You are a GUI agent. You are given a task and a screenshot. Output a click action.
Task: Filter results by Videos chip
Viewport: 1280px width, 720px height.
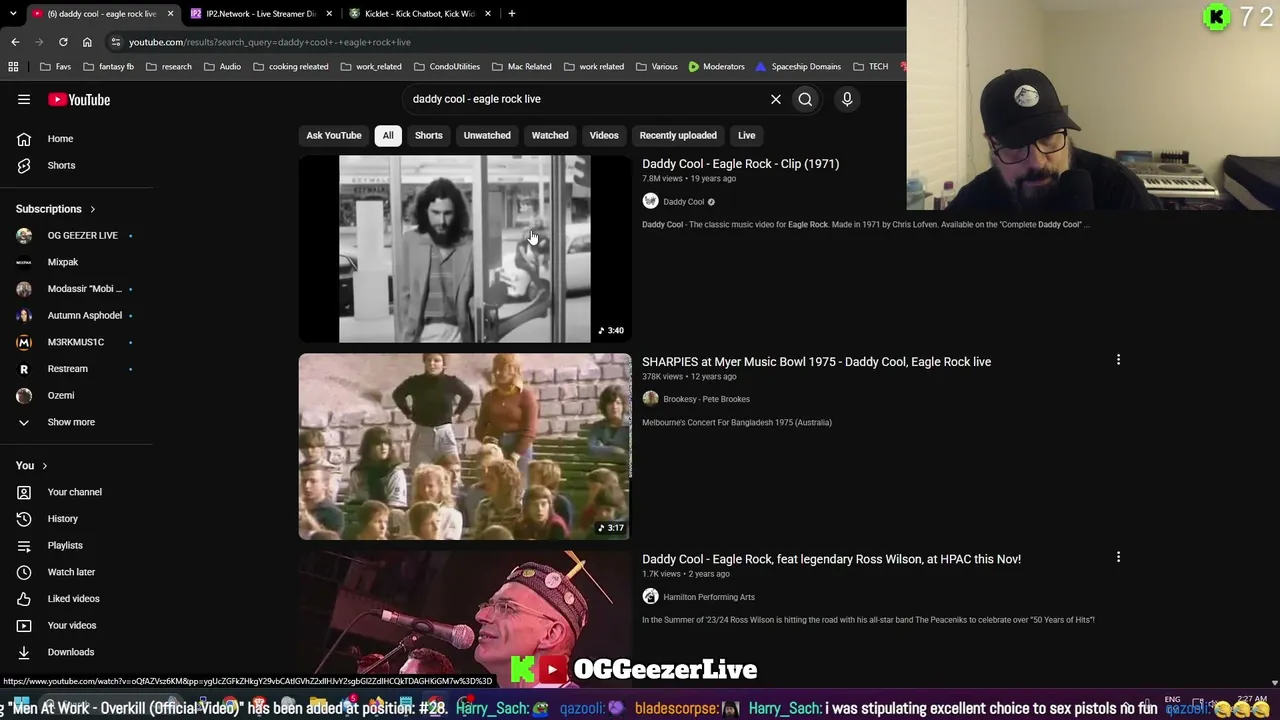604,135
